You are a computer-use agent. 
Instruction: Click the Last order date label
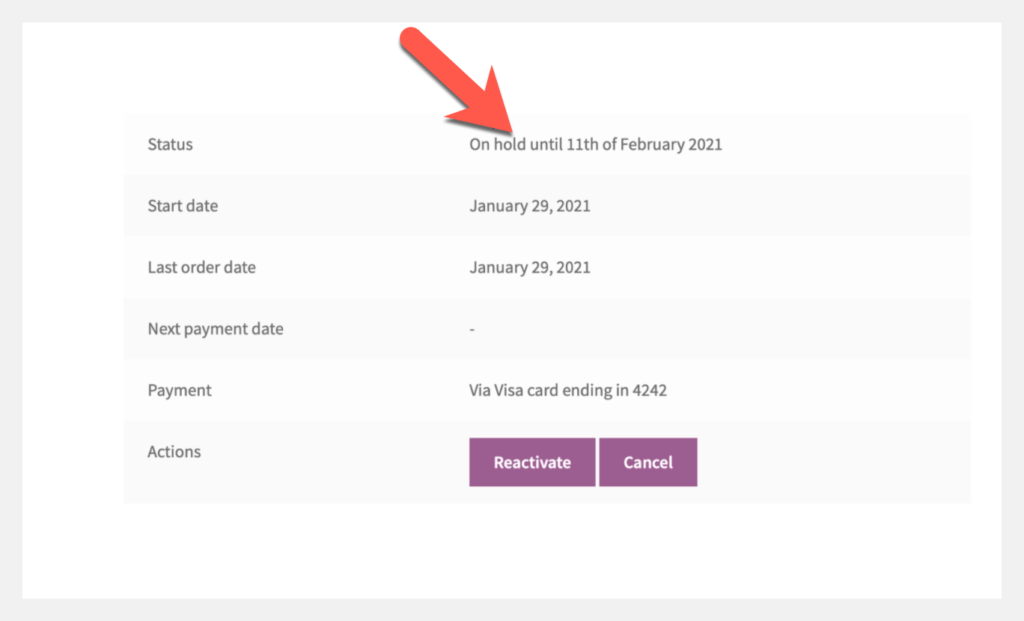(x=201, y=268)
